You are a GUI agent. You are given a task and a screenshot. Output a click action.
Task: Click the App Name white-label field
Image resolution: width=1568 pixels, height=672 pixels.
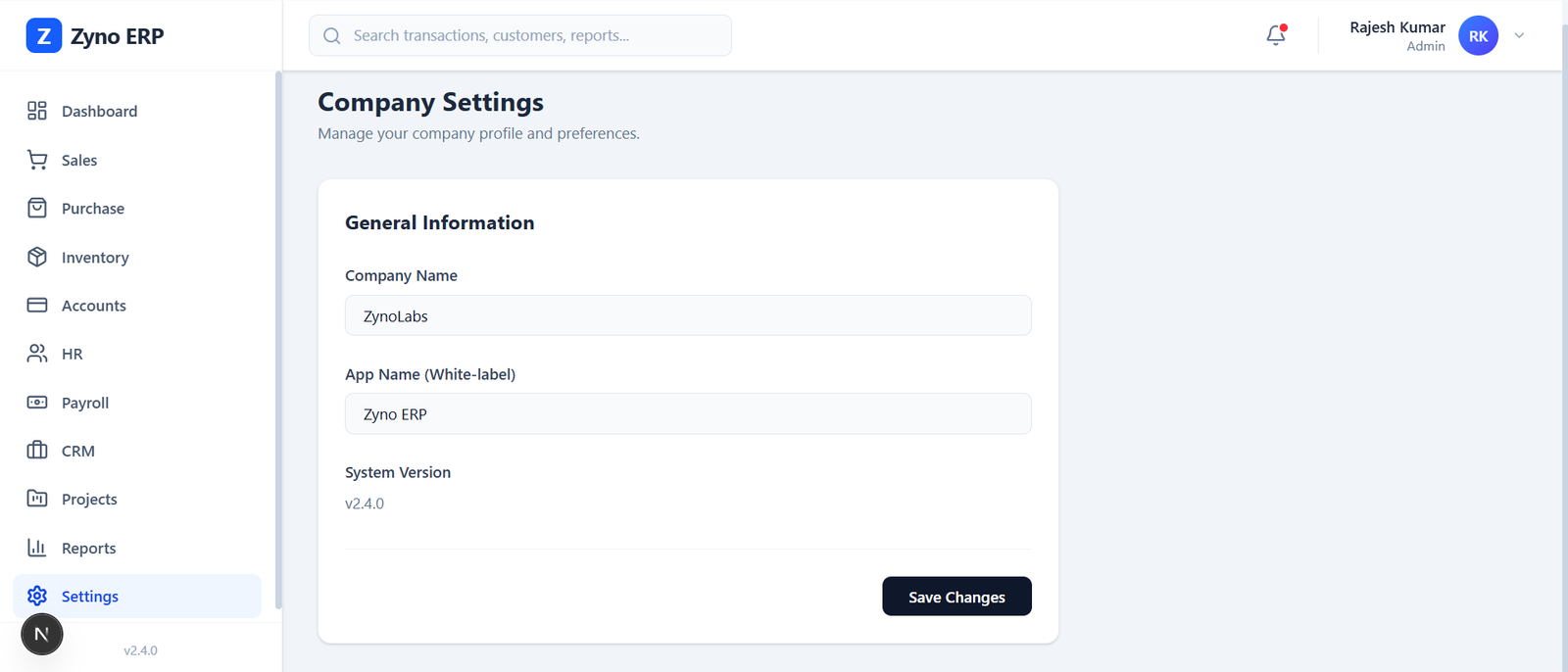688,413
